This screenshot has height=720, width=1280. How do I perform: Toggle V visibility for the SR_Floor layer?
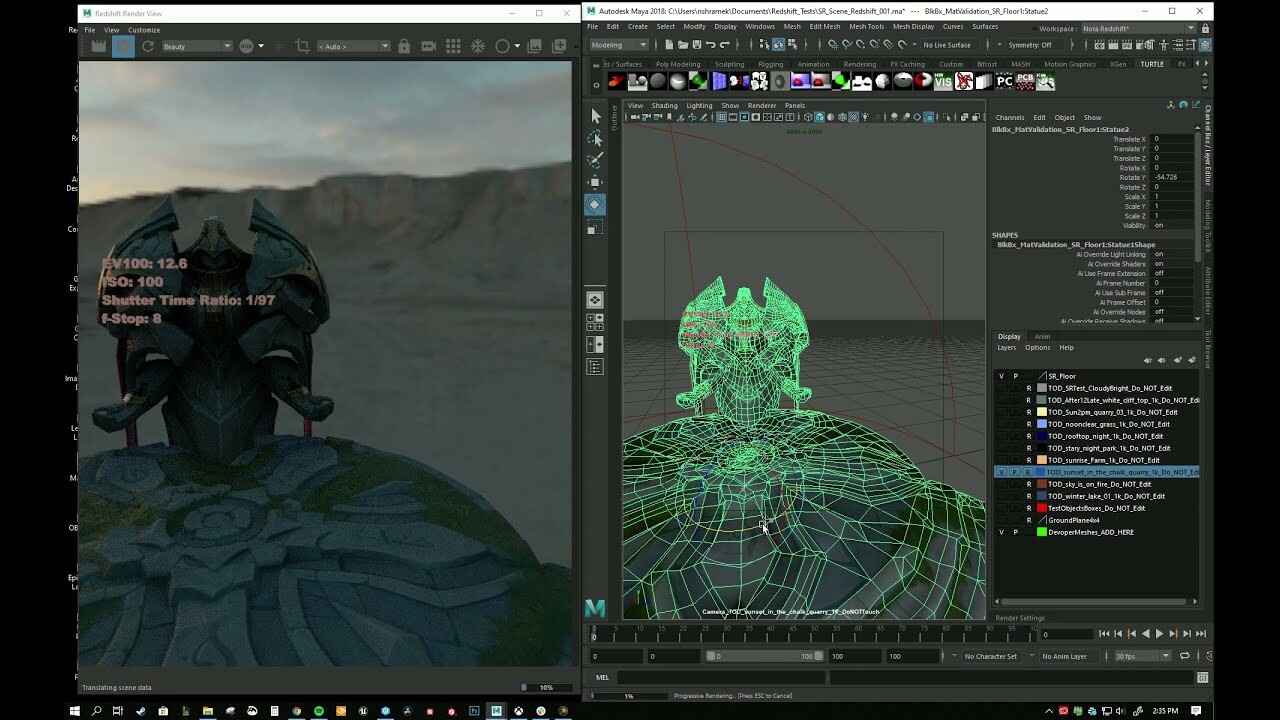click(x=1000, y=375)
